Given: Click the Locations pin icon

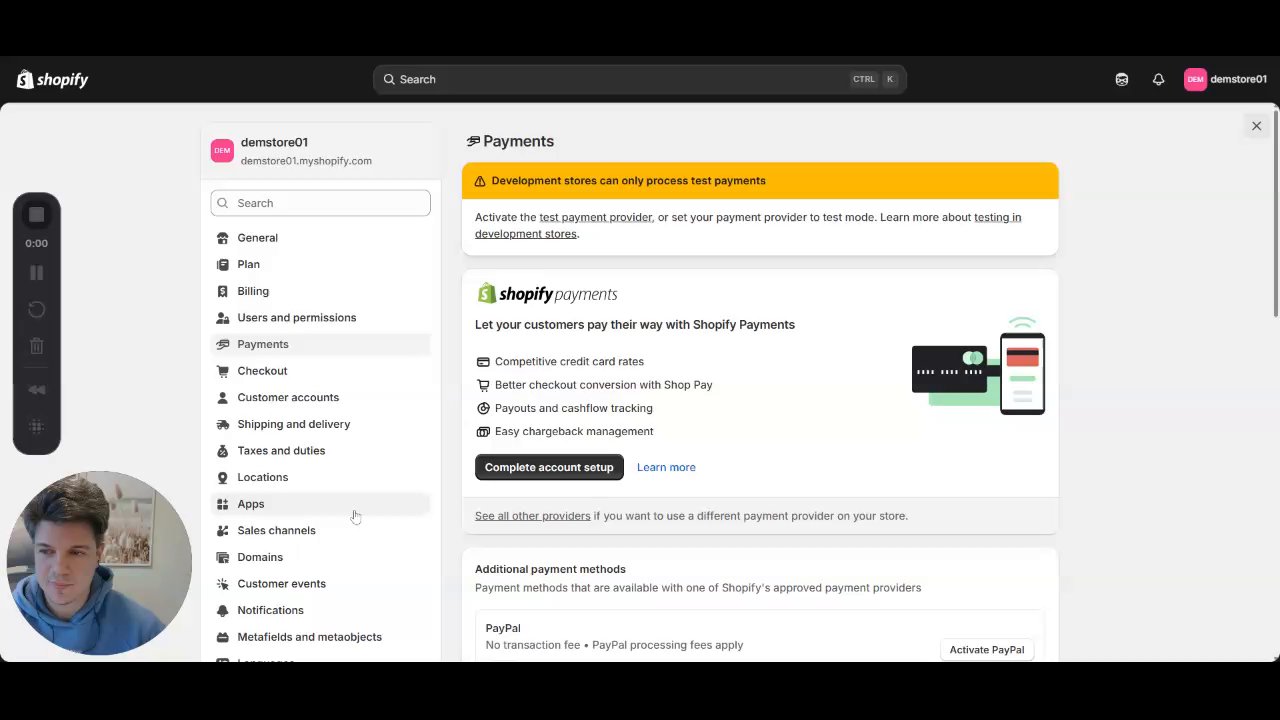Looking at the screenshot, I should [222, 477].
